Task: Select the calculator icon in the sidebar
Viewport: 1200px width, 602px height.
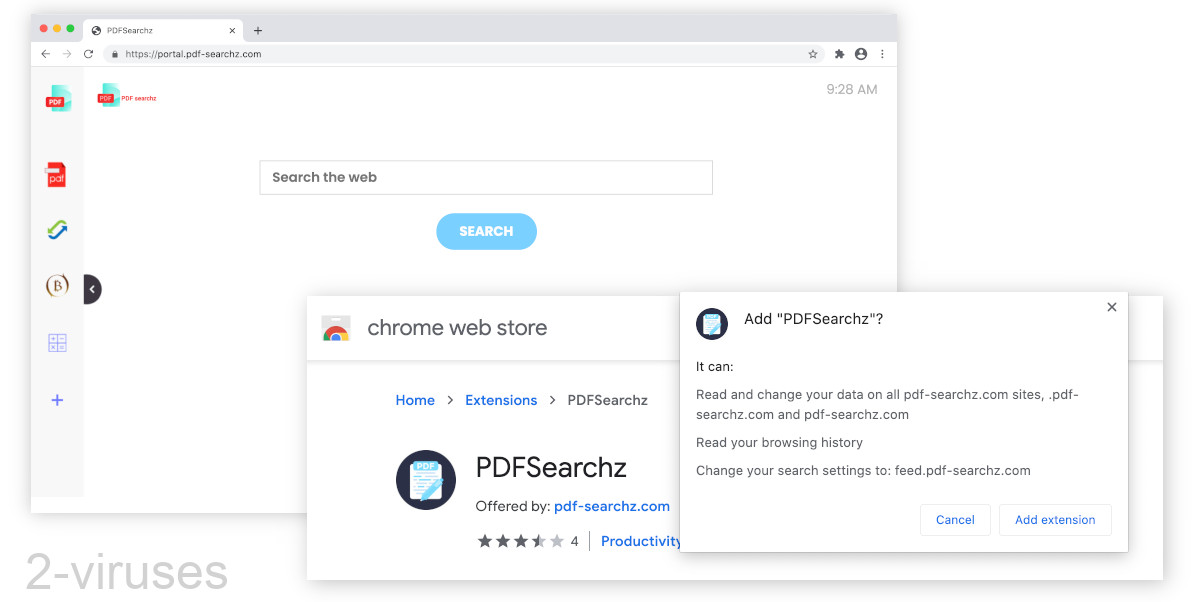Action: coord(57,343)
